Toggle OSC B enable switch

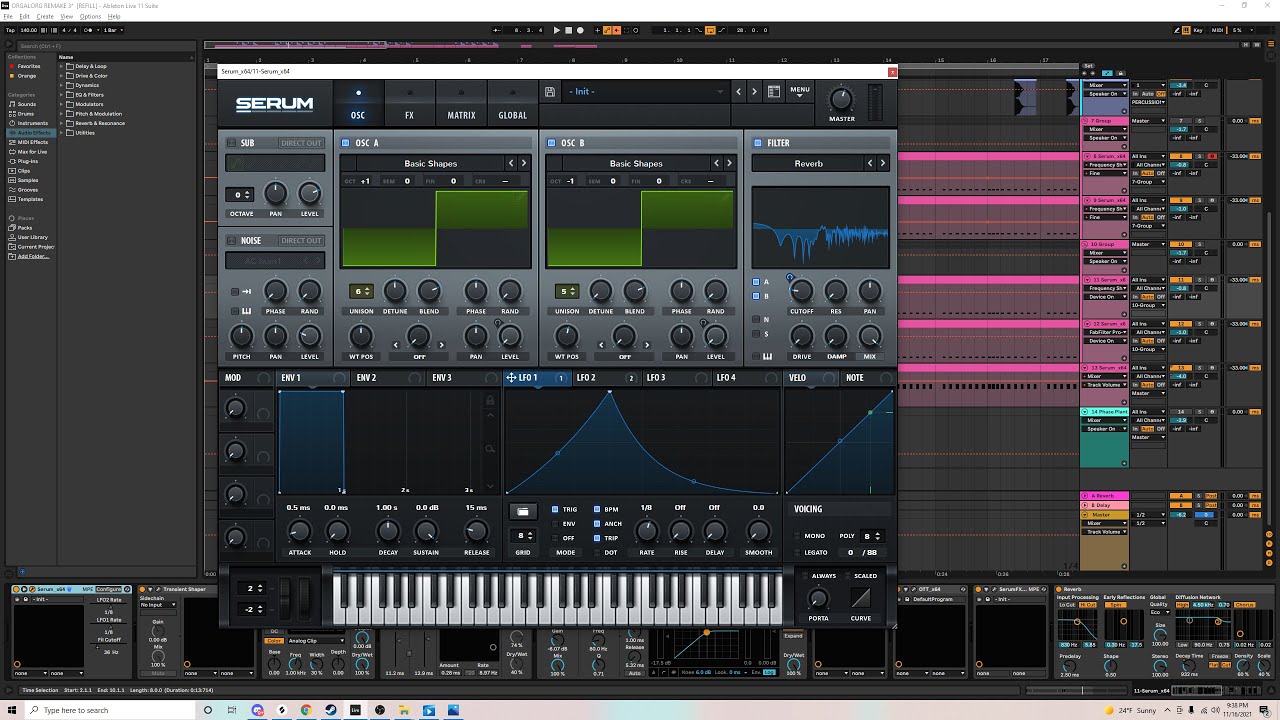pyautogui.click(x=552, y=143)
